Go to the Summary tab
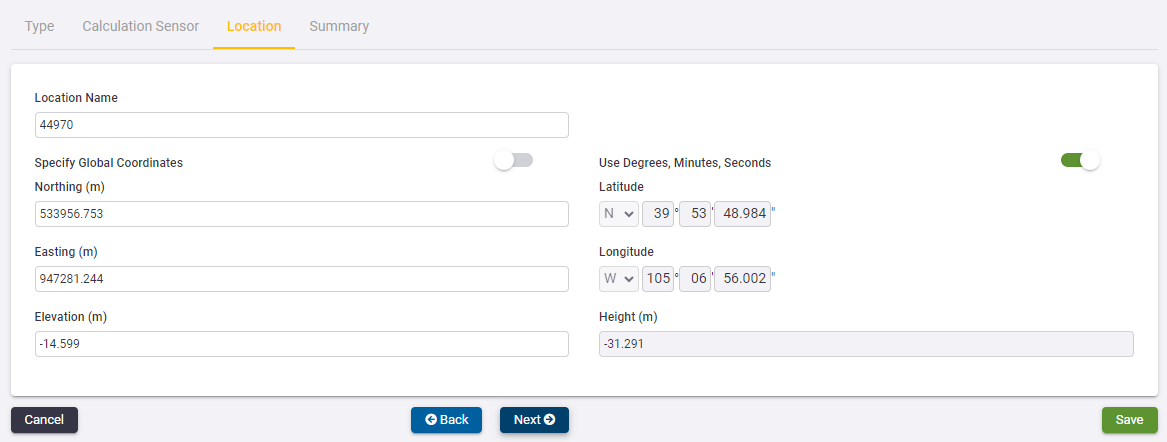This screenshot has width=1167, height=442. 339,26
